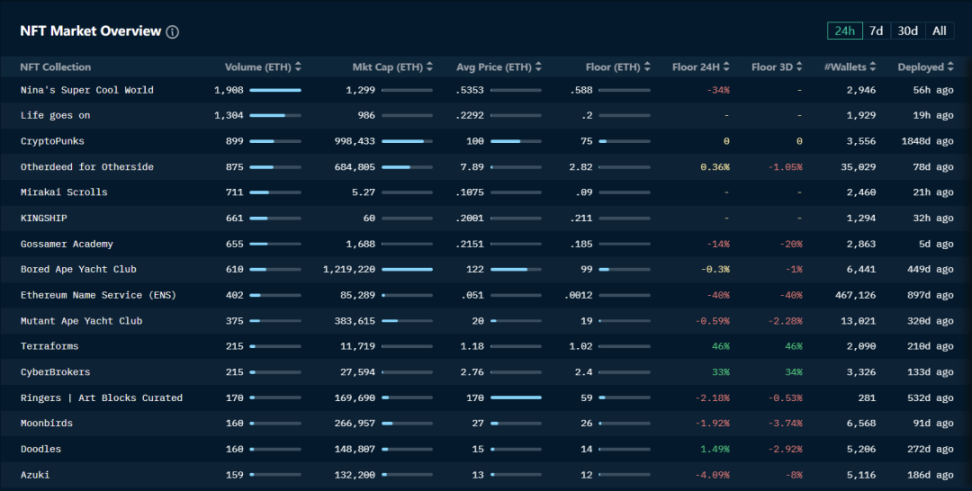Click Gossamer Academy floor value .185
972x491 pixels.
(x=581, y=244)
